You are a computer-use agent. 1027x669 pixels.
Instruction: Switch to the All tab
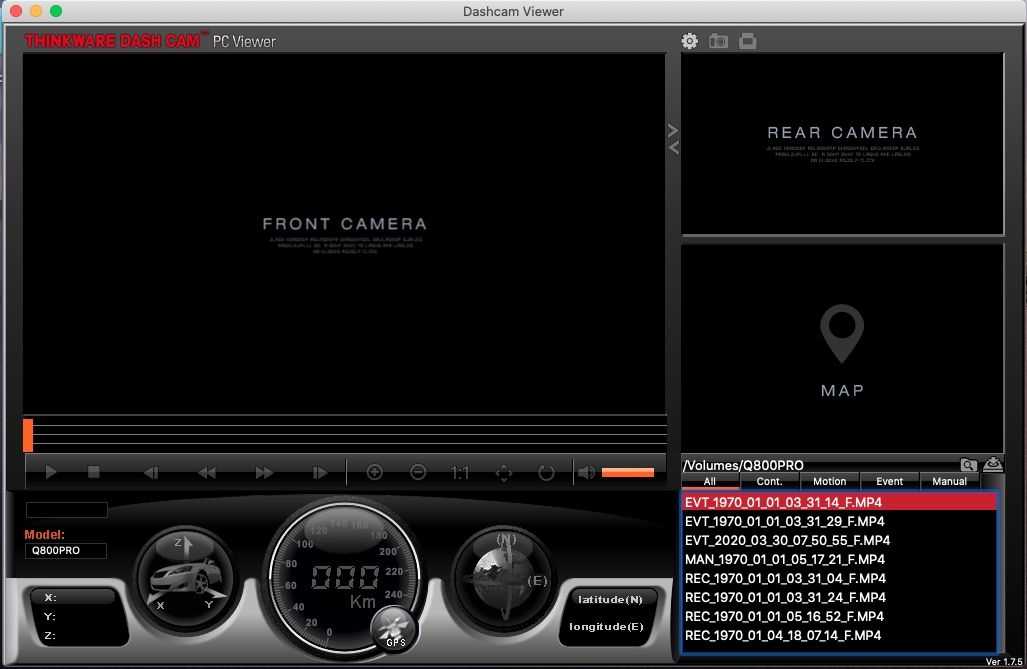click(x=710, y=481)
